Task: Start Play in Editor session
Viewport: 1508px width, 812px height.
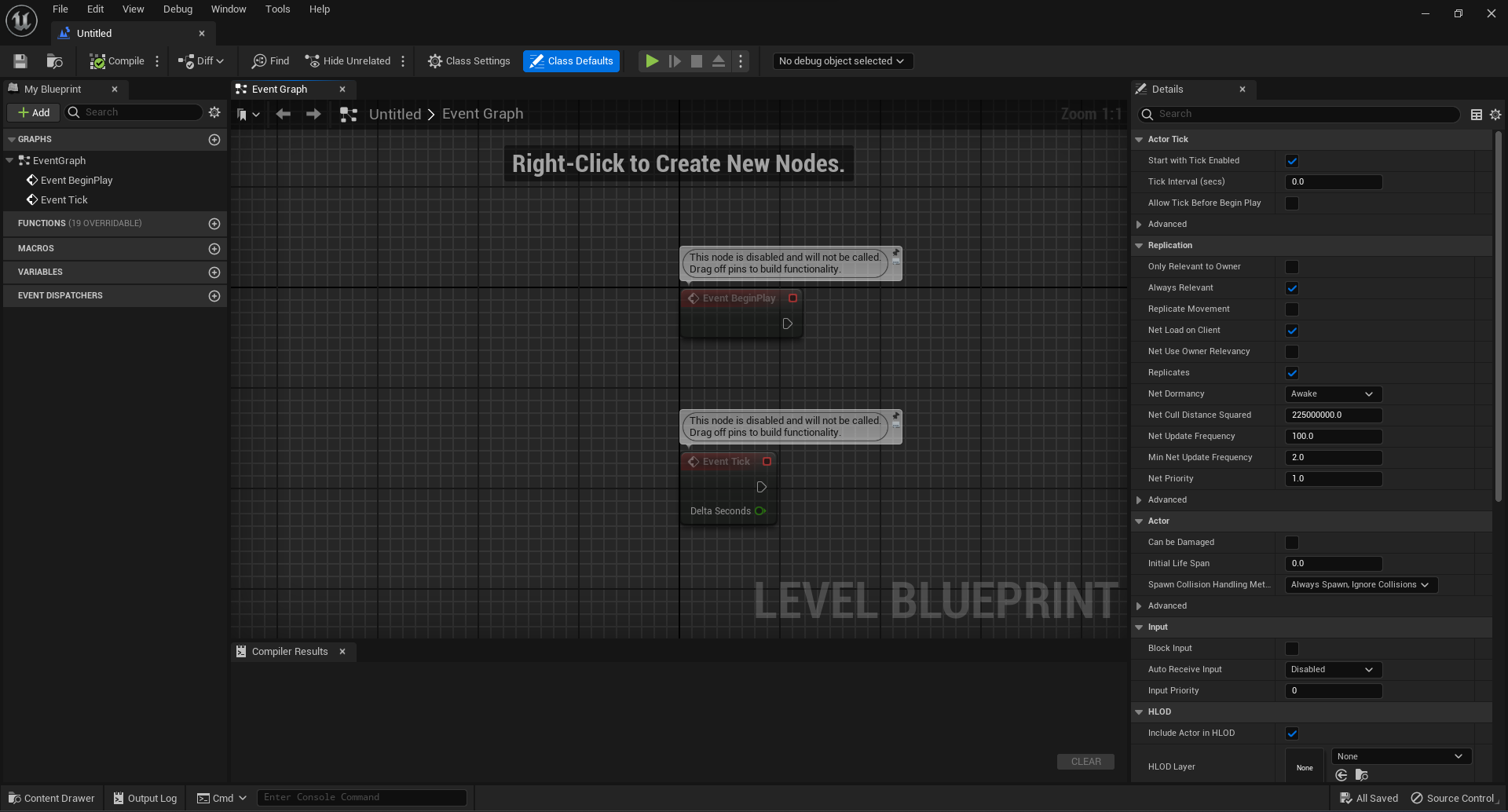Action: pyautogui.click(x=651, y=60)
